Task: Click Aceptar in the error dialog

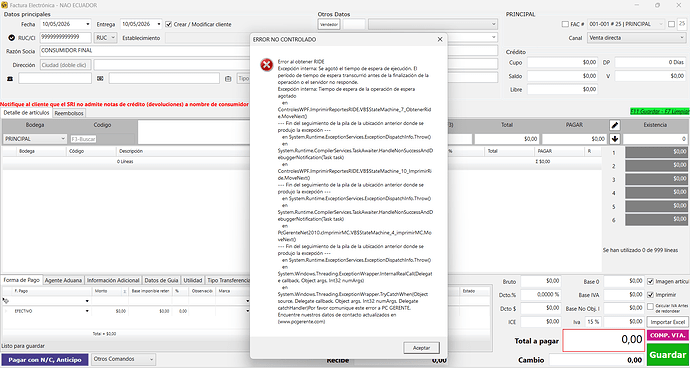Action: (x=421, y=347)
